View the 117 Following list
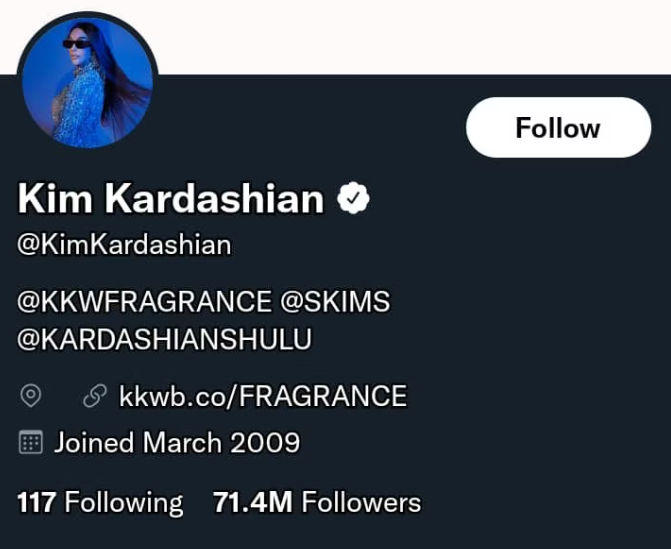The image size is (671, 549). (100, 502)
